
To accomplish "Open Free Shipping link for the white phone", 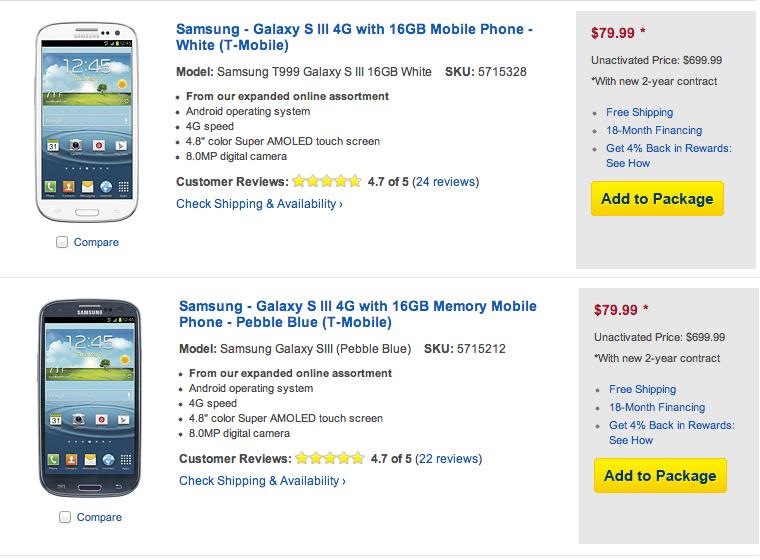I will (x=639, y=112).
